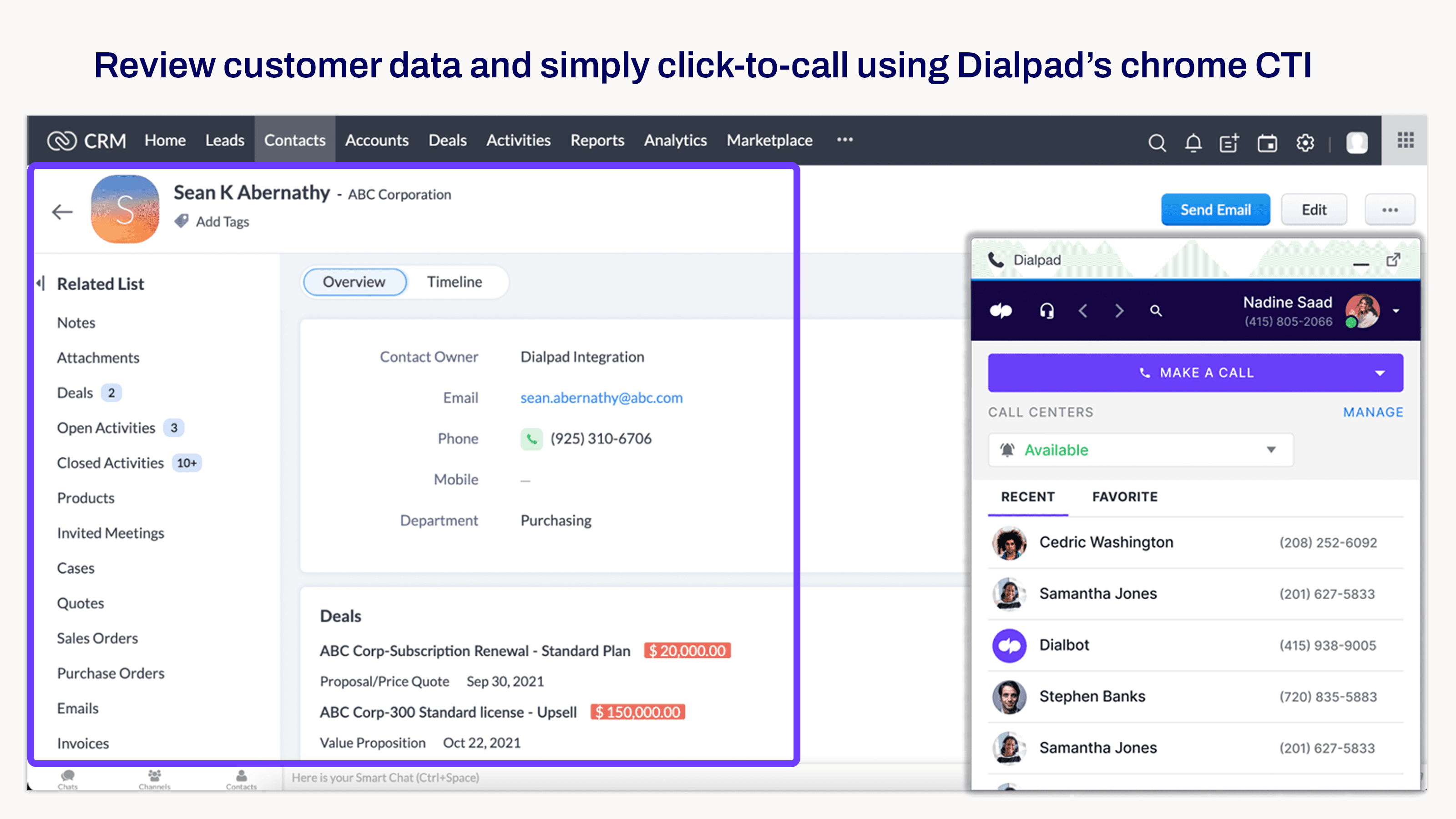Expand the MAKE A CALL dropdown arrow
This screenshot has width=1456, height=819.
pyautogui.click(x=1382, y=372)
